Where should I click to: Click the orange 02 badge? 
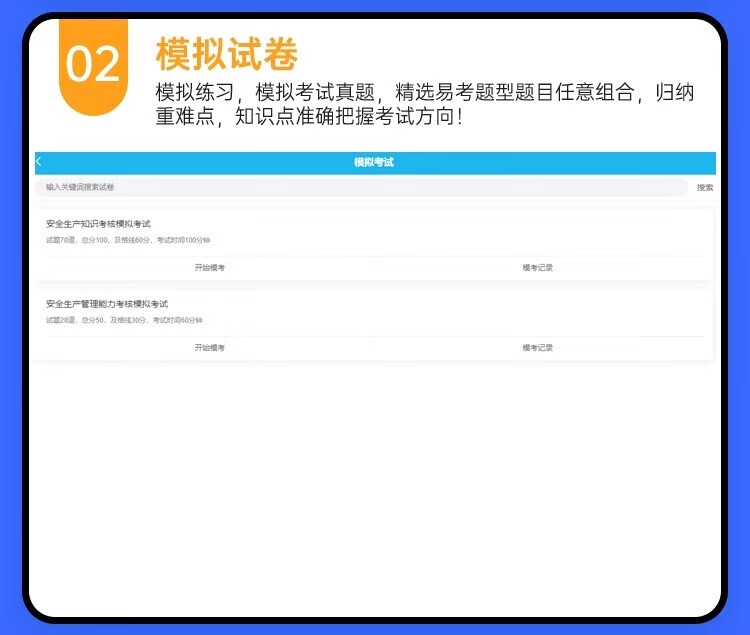pos(93,65)
